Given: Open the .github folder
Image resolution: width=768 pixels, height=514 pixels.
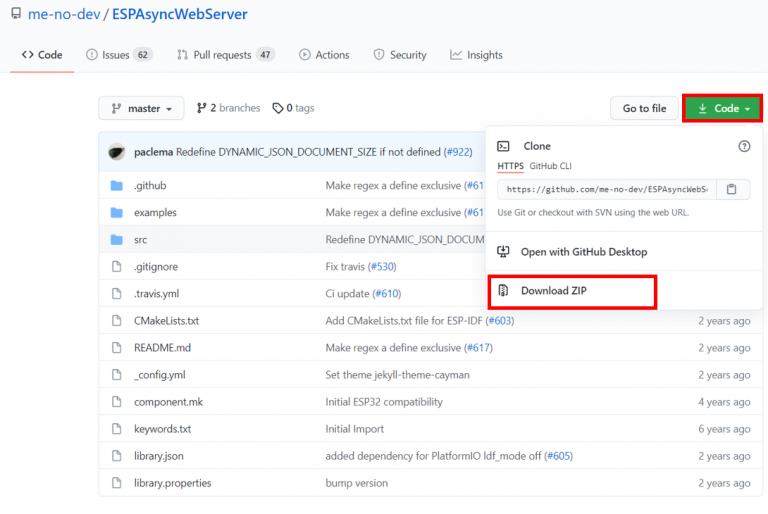Looking at the screenshot, I should [x=148, y=185].
